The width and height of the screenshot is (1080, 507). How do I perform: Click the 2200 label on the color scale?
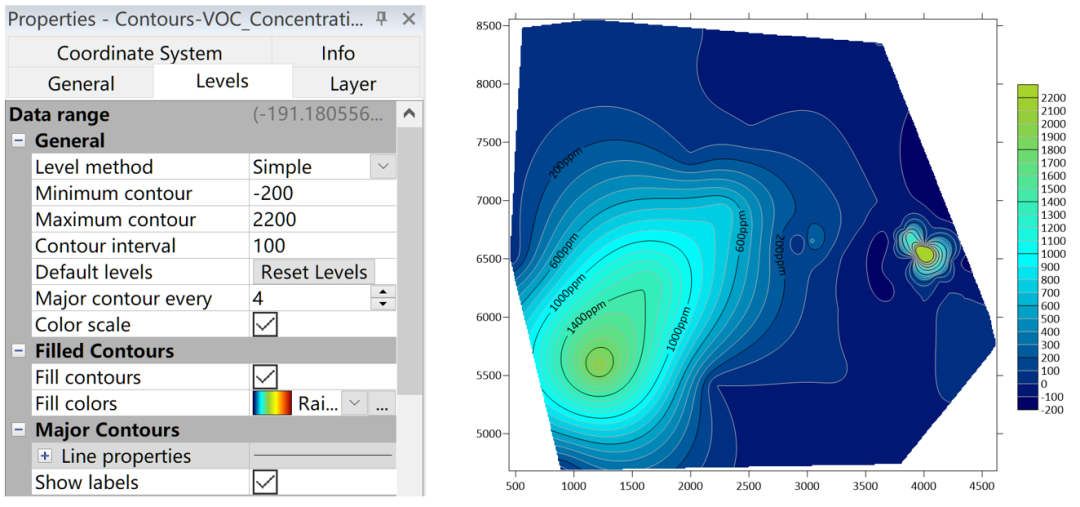coord(1054,98)
